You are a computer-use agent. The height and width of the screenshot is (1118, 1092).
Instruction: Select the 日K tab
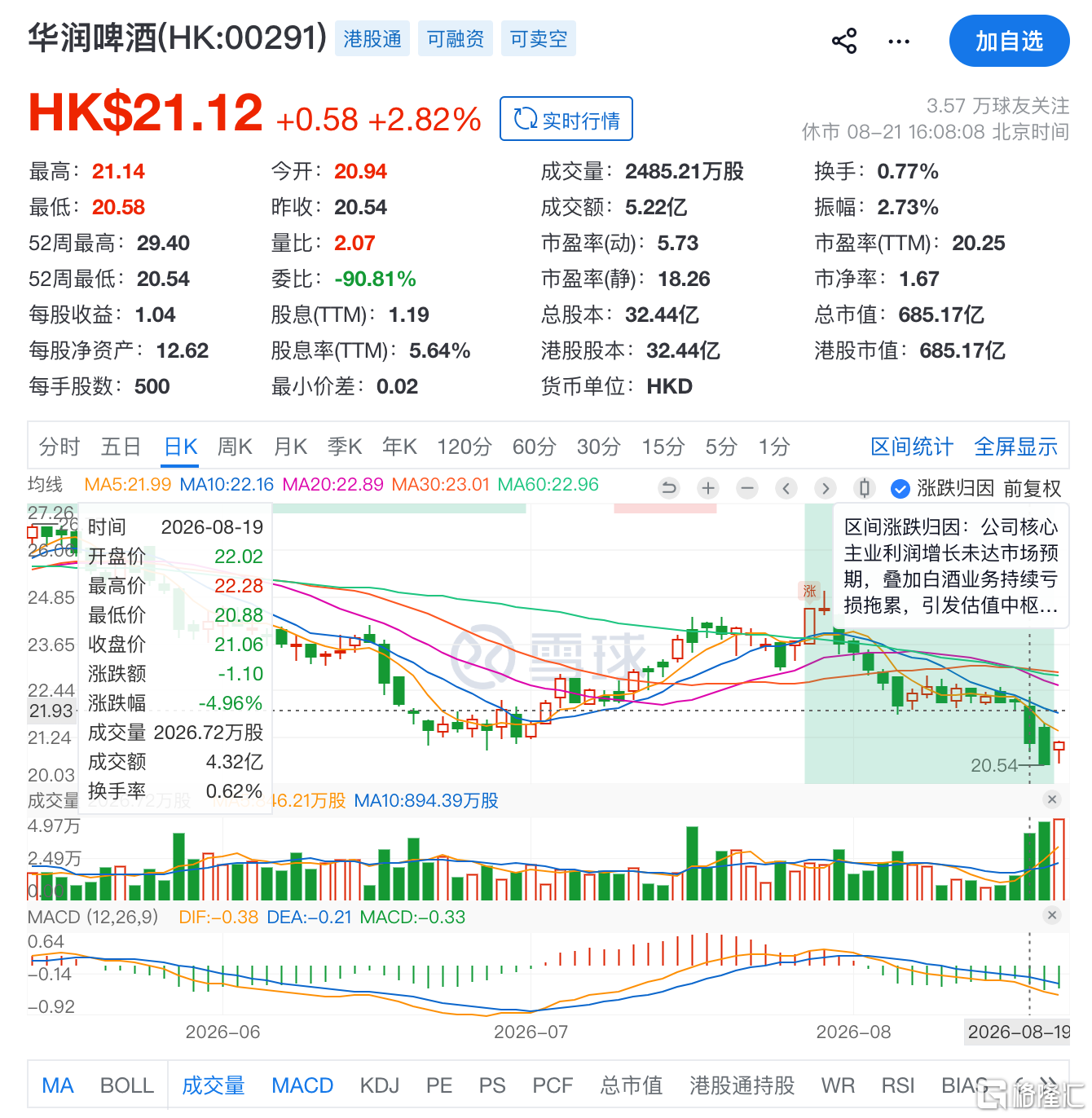[181, 447]
